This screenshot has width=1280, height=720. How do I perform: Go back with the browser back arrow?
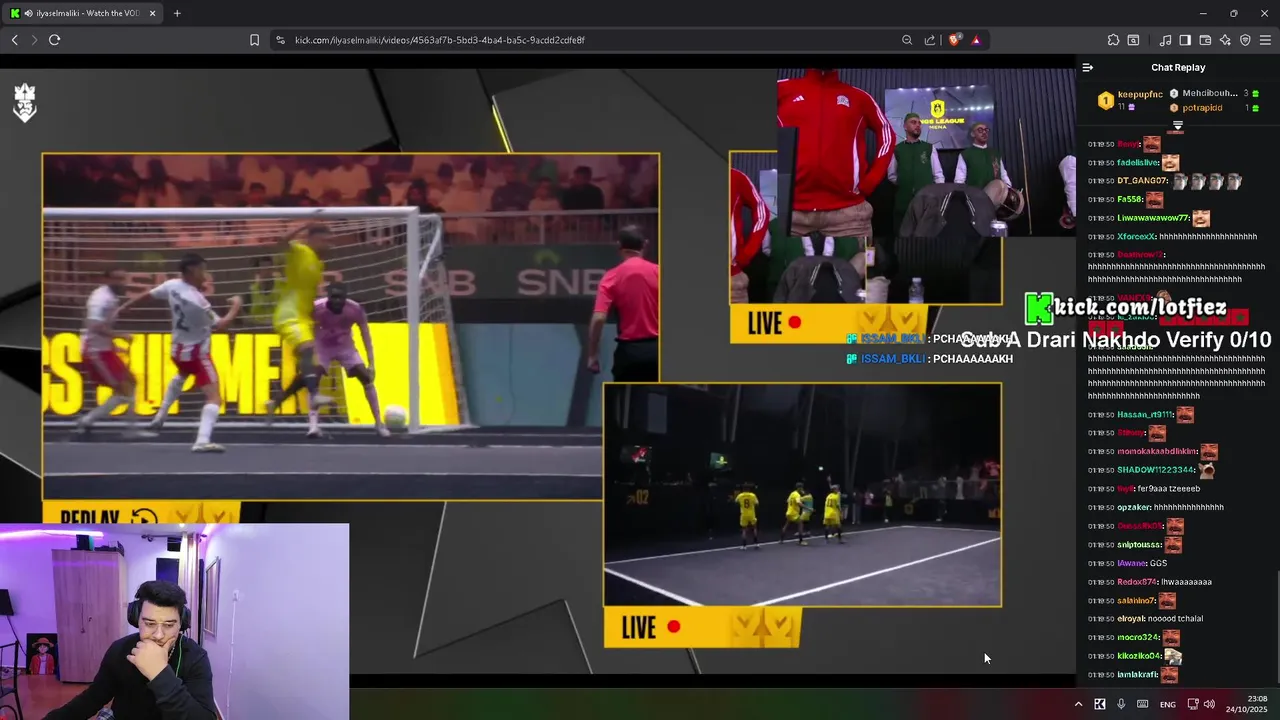[x=14, y=40]
